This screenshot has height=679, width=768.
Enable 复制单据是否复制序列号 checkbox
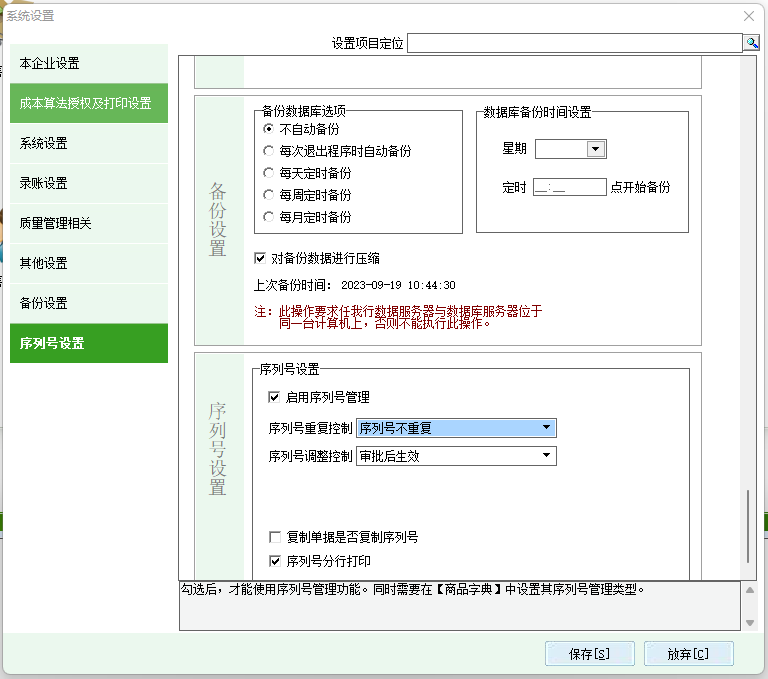pos(276,537)
